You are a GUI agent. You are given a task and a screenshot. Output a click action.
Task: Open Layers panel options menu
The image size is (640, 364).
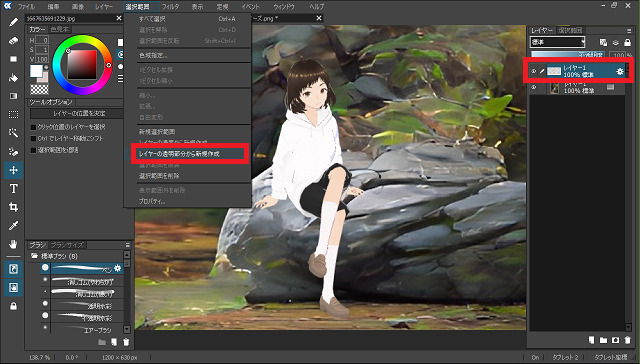(629, 31)
